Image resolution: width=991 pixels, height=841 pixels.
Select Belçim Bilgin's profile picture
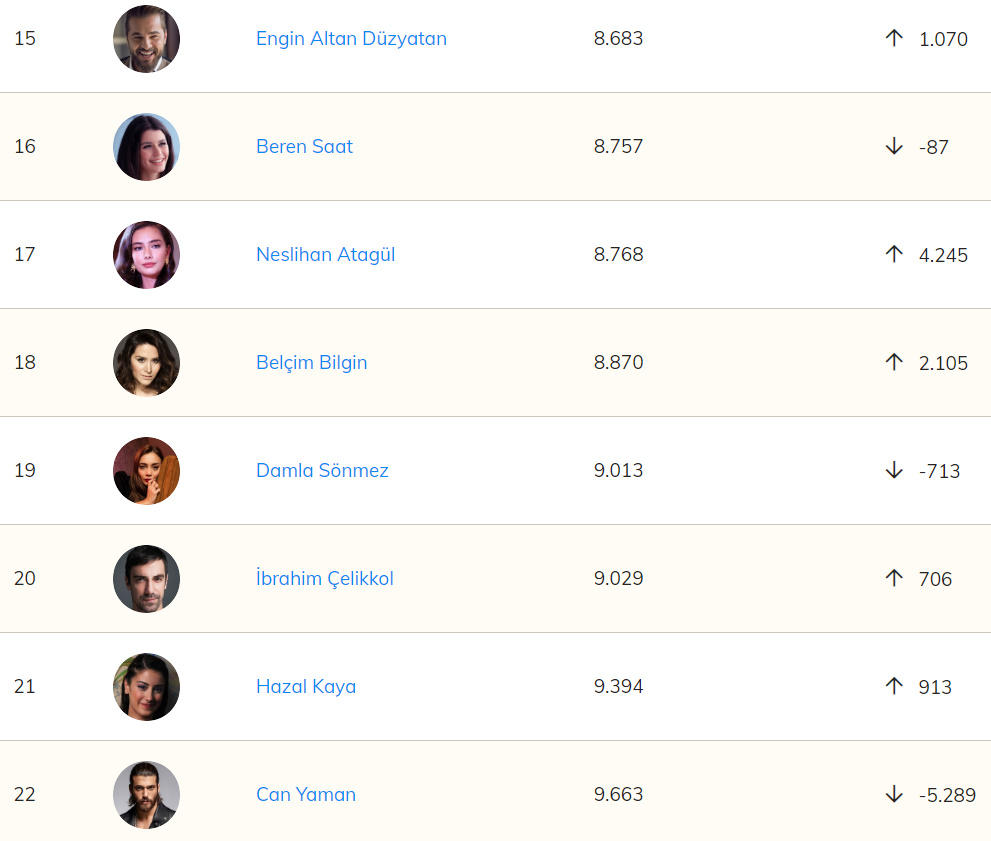coord(146,363)
